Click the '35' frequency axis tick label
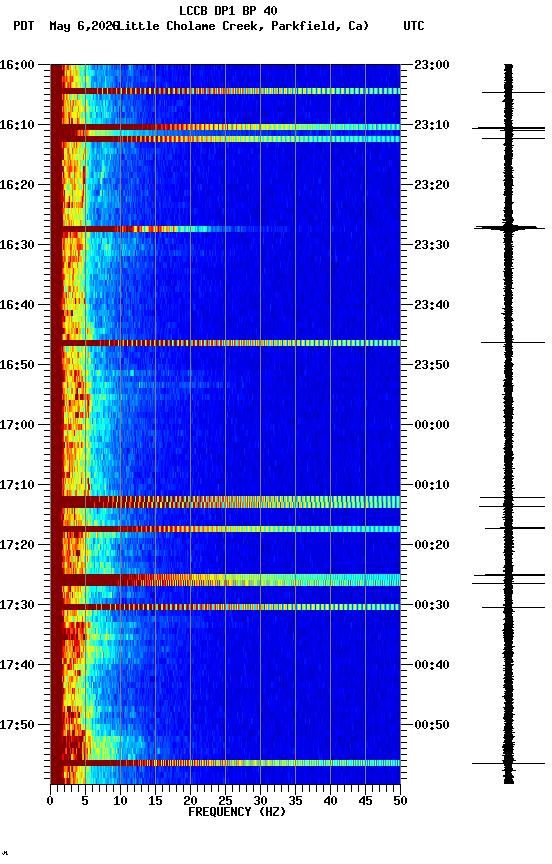Screen dimensions: 552x864 [x=295, y=801]
